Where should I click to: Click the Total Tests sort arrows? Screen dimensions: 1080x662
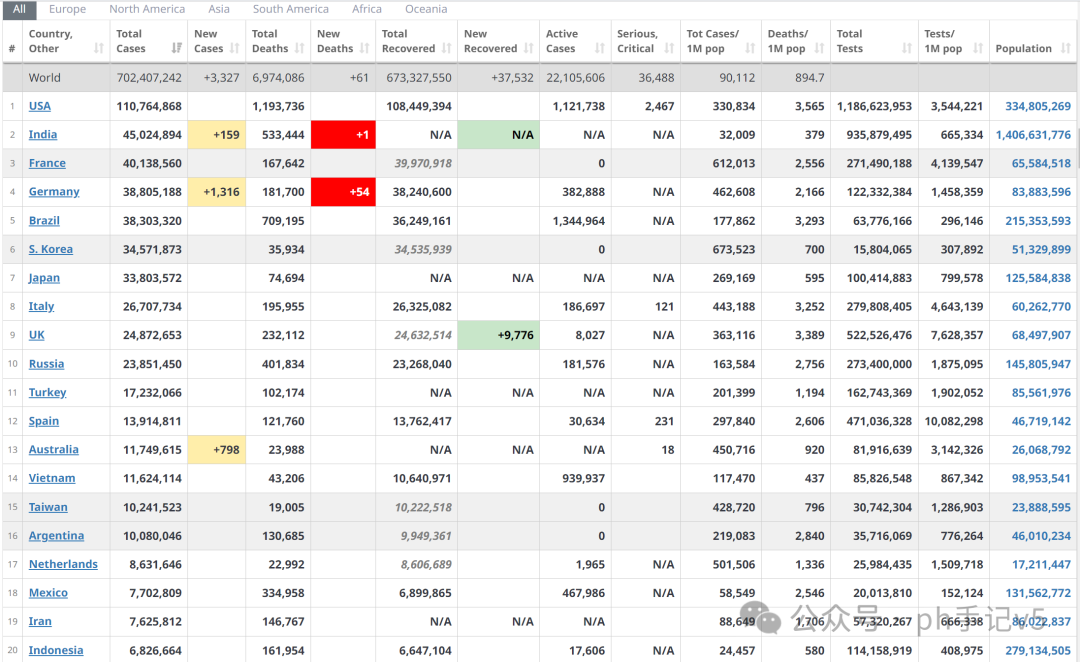point(907,48)
